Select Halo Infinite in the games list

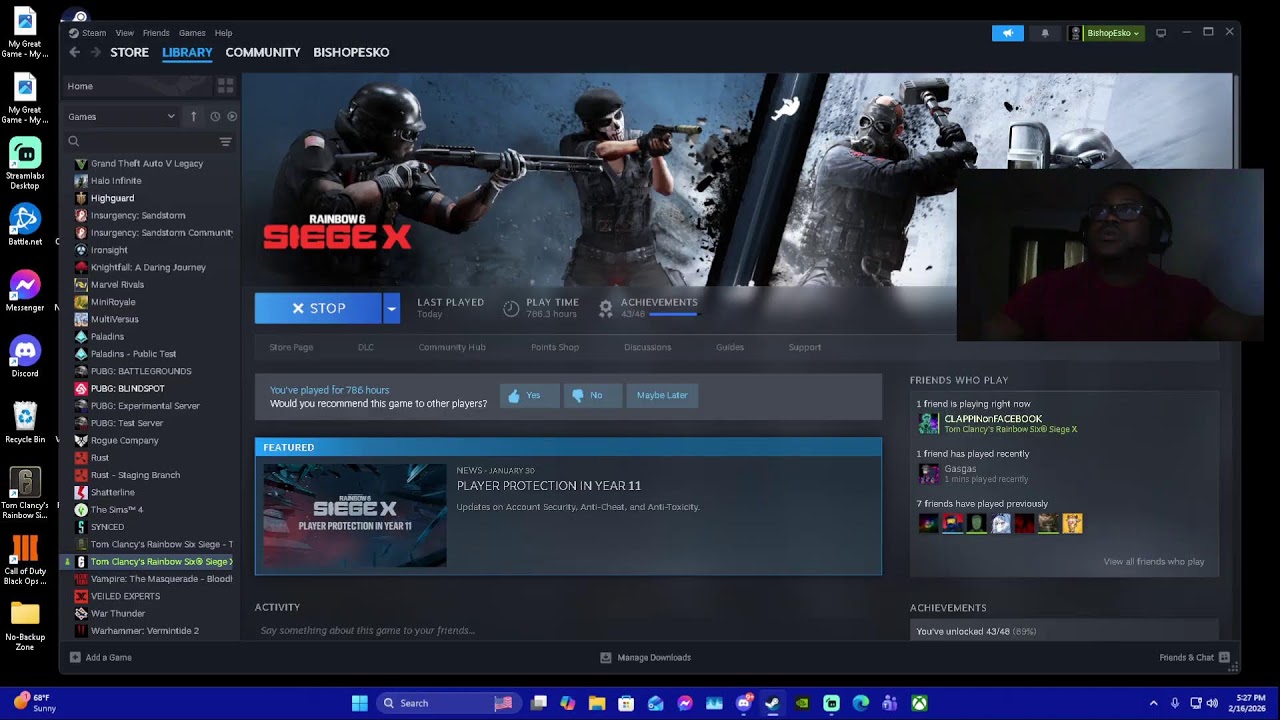pyautogui.click(x=116, y=181)
